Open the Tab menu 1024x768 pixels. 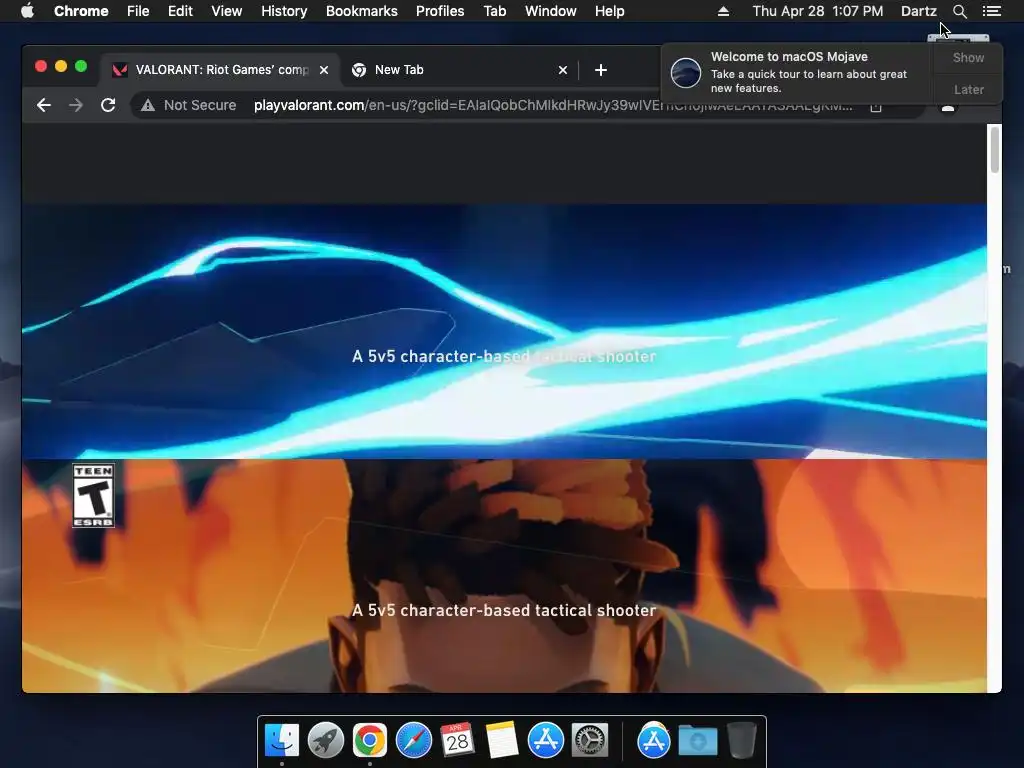495,11
